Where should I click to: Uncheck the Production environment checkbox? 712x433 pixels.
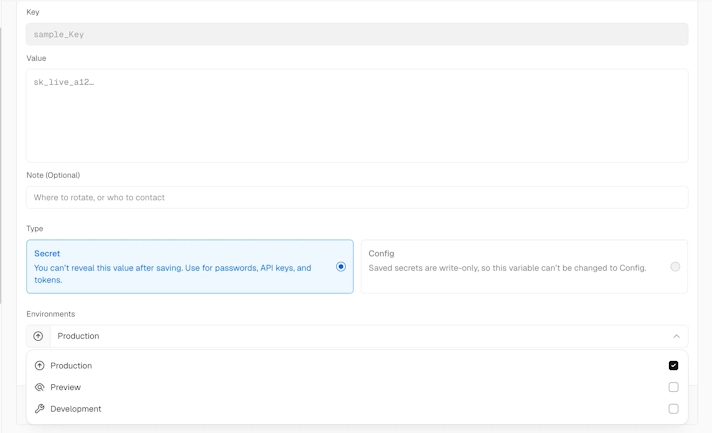tap(673, 365)
